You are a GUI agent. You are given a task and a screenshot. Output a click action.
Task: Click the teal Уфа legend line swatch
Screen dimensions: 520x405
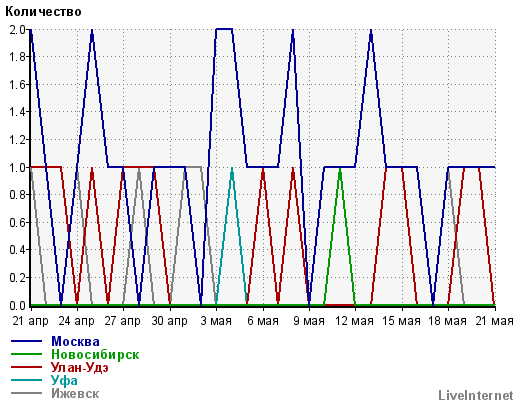coord(26,380)
